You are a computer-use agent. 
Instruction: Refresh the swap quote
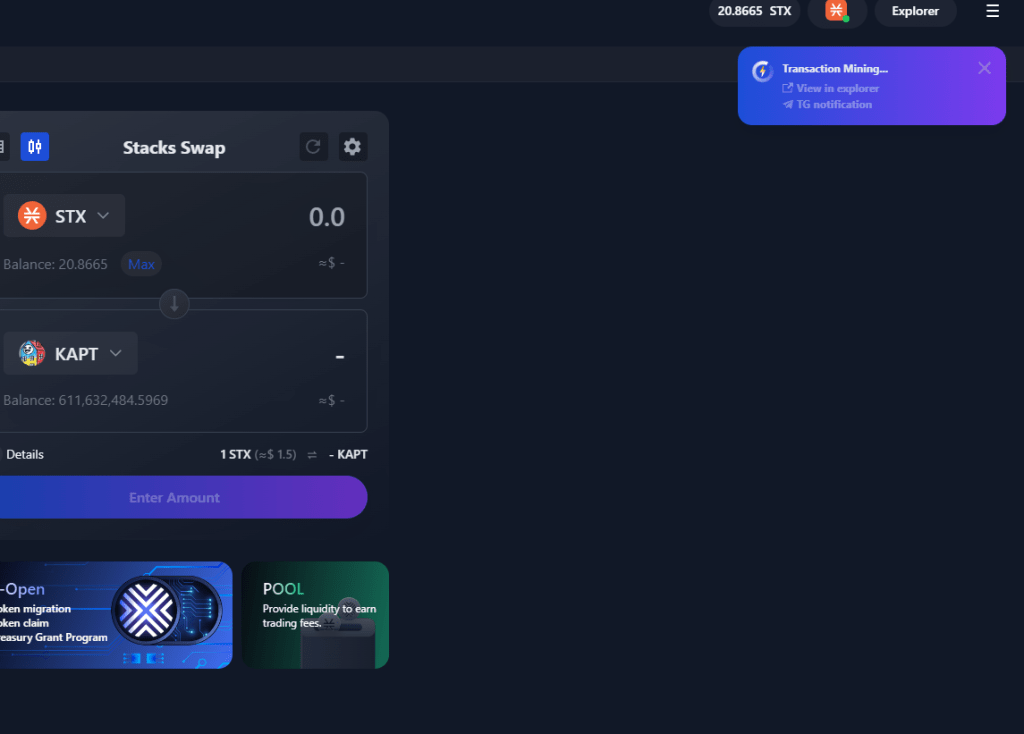coord(313,147)
